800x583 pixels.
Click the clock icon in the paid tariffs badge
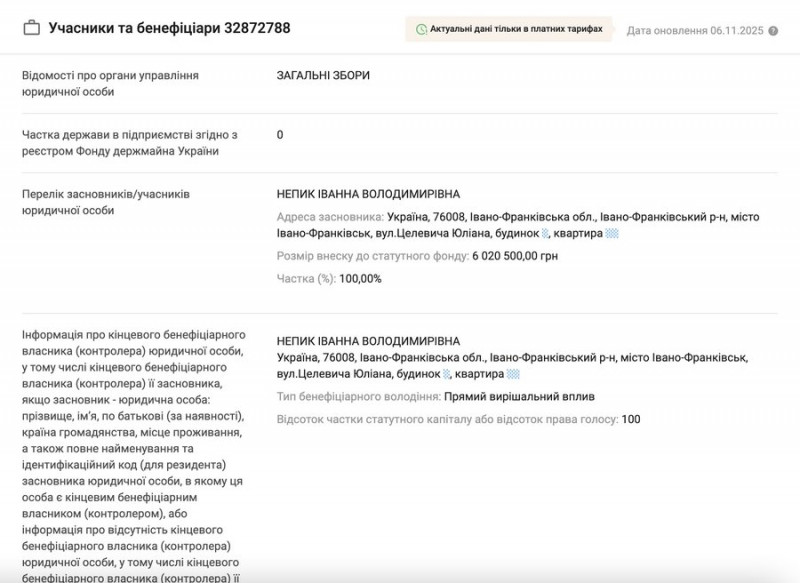coord(421,30)
